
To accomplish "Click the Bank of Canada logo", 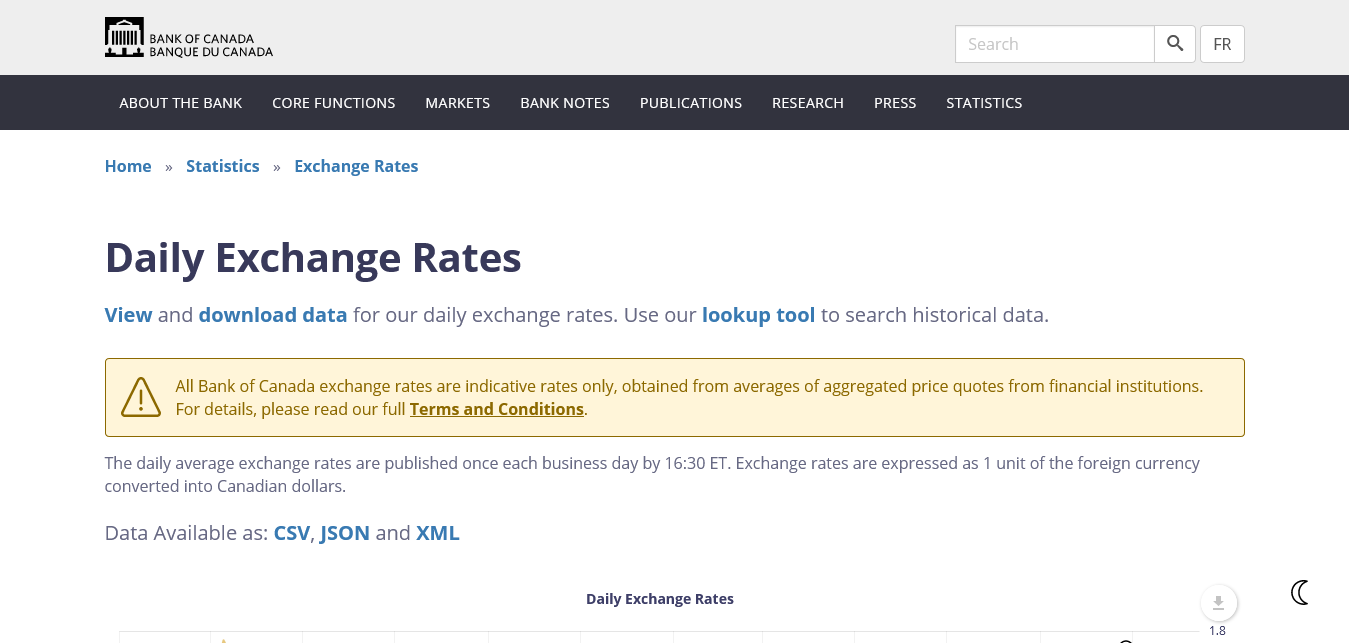I will [x=188, y=38].
